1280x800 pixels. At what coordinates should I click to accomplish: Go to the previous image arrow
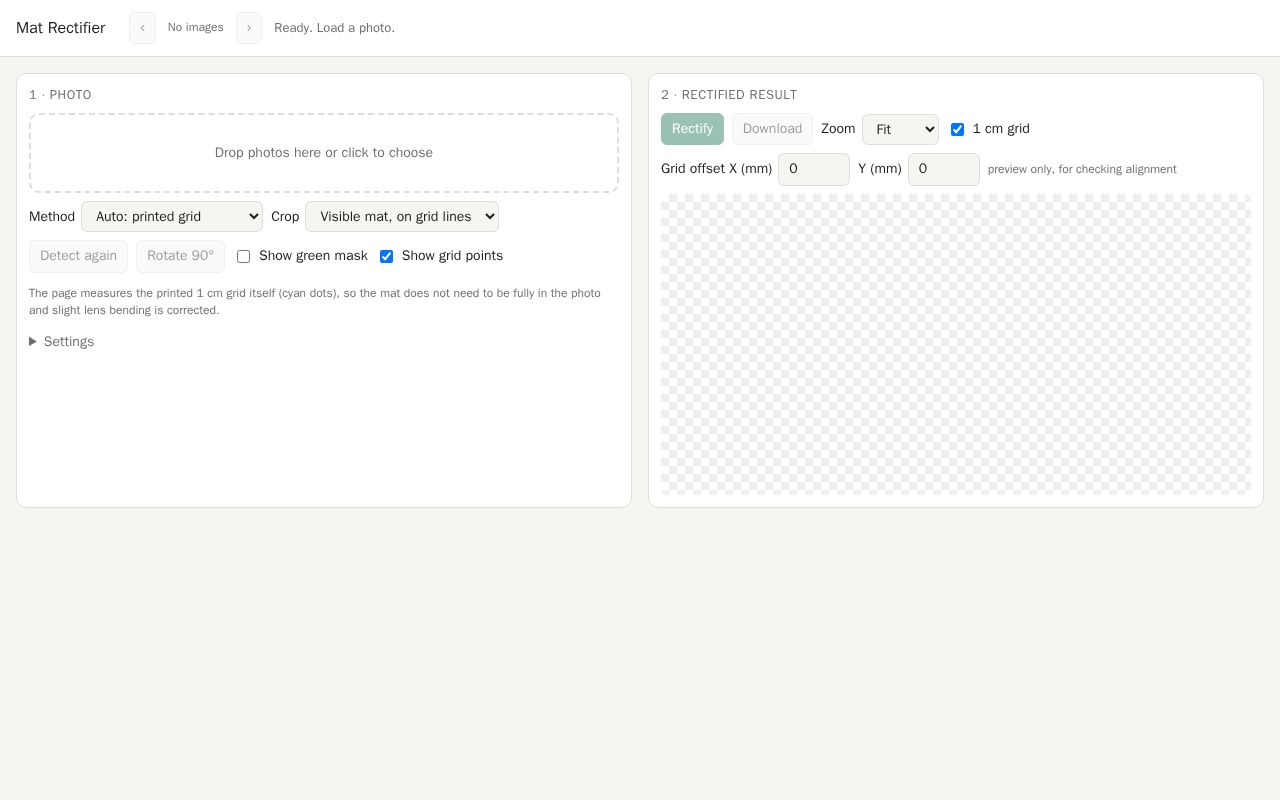[x=142, y=28]
